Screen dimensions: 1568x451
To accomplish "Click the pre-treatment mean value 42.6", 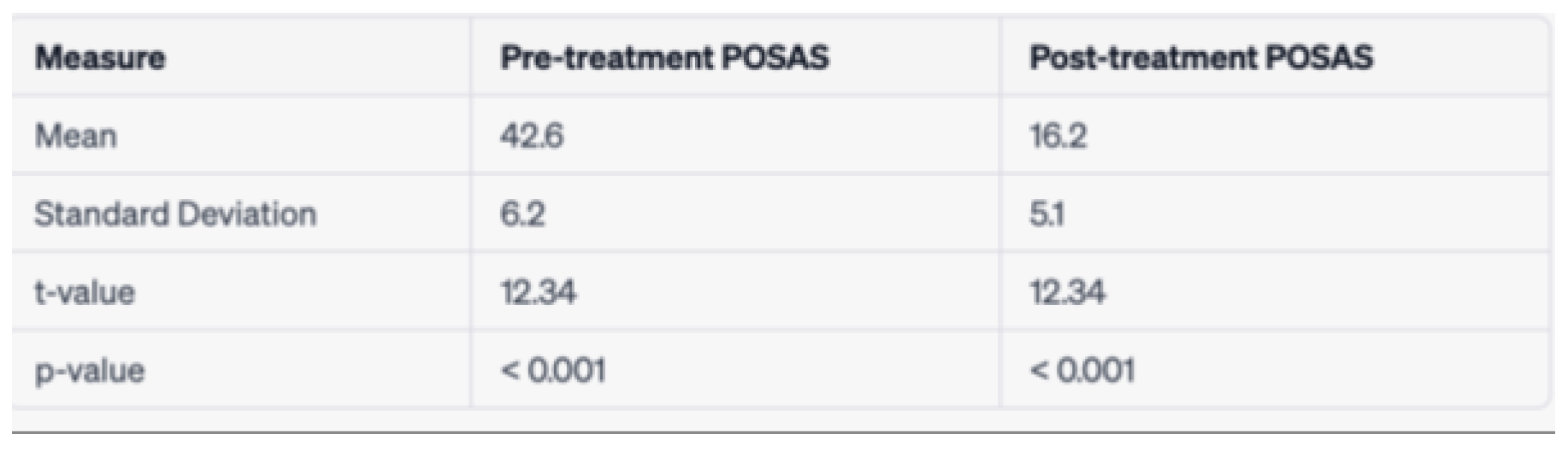I will coord(532,137).
